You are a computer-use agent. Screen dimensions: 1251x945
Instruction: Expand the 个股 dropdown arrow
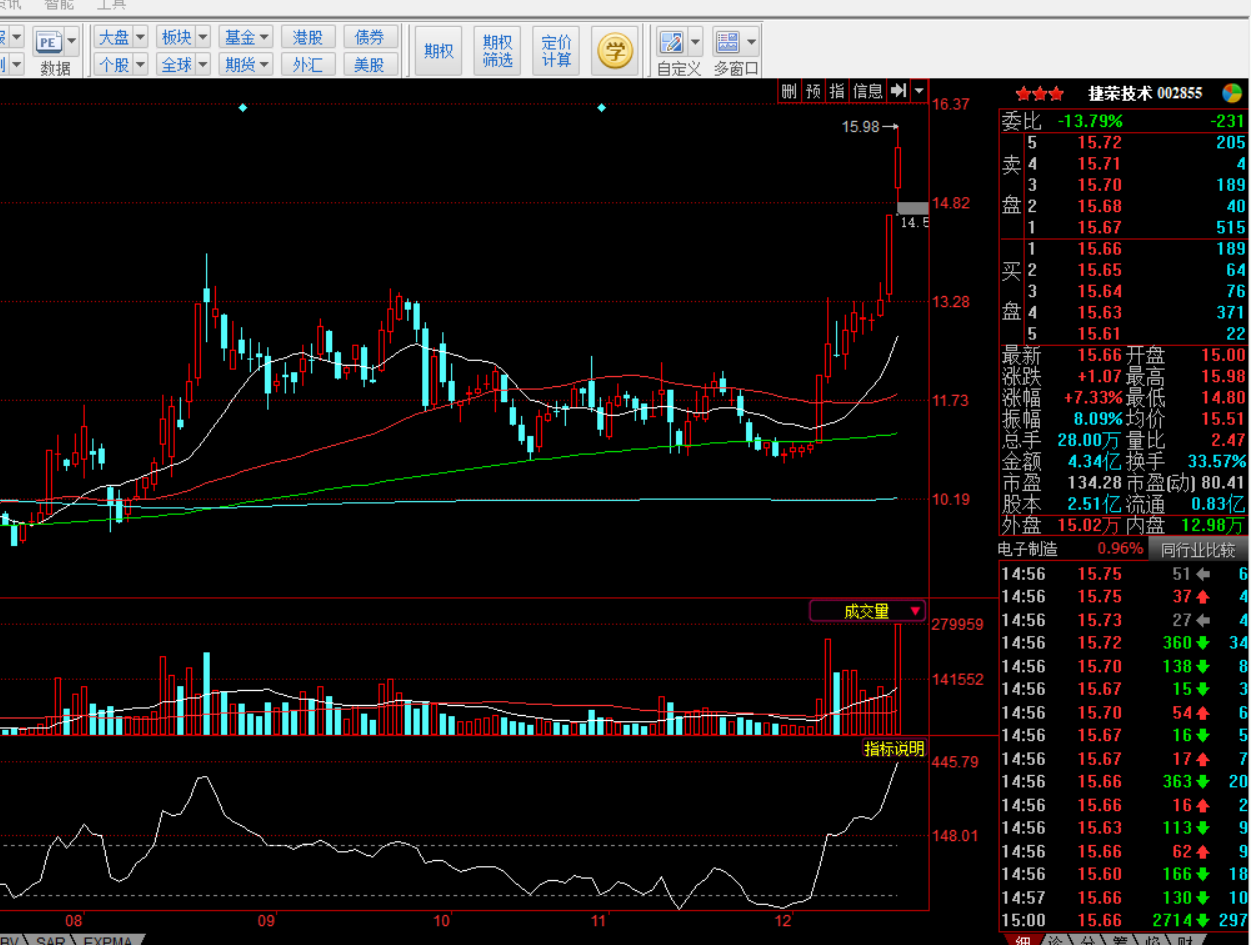tap(140, 65)
